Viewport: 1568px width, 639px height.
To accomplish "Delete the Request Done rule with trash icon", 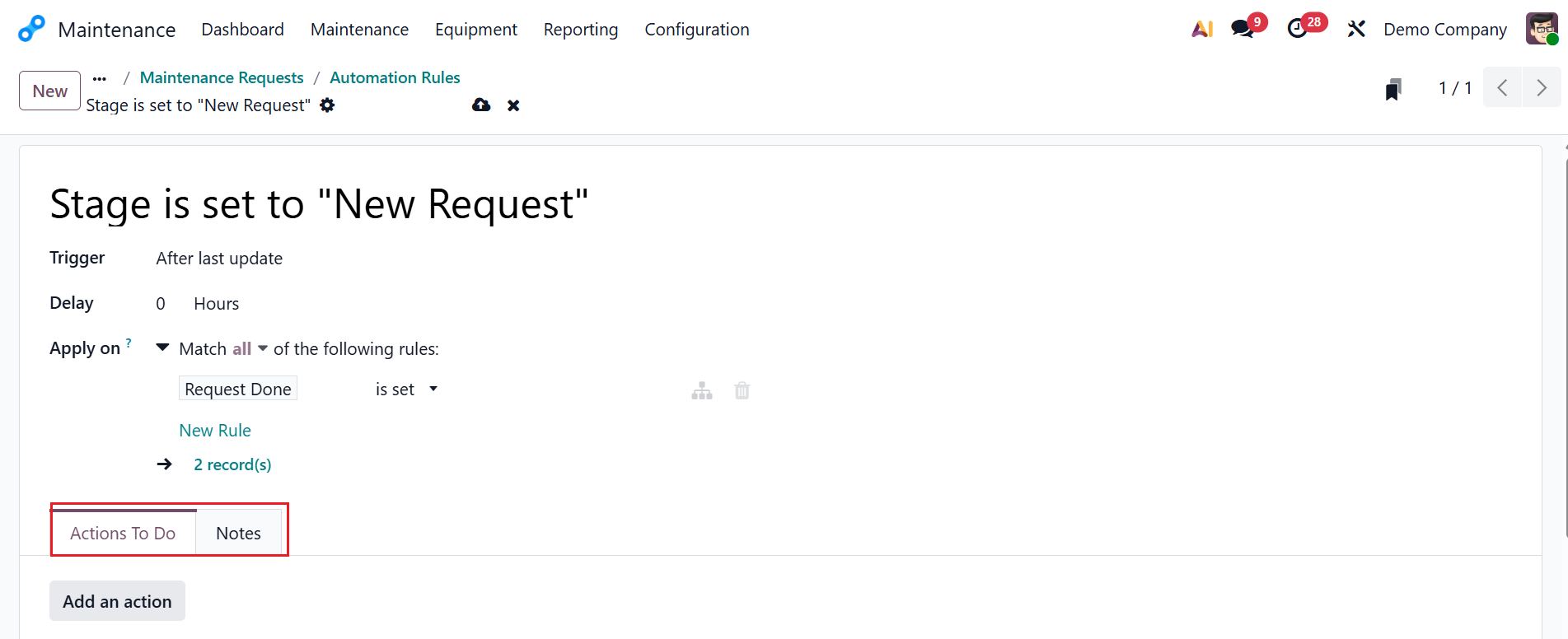I will point(742,390).
